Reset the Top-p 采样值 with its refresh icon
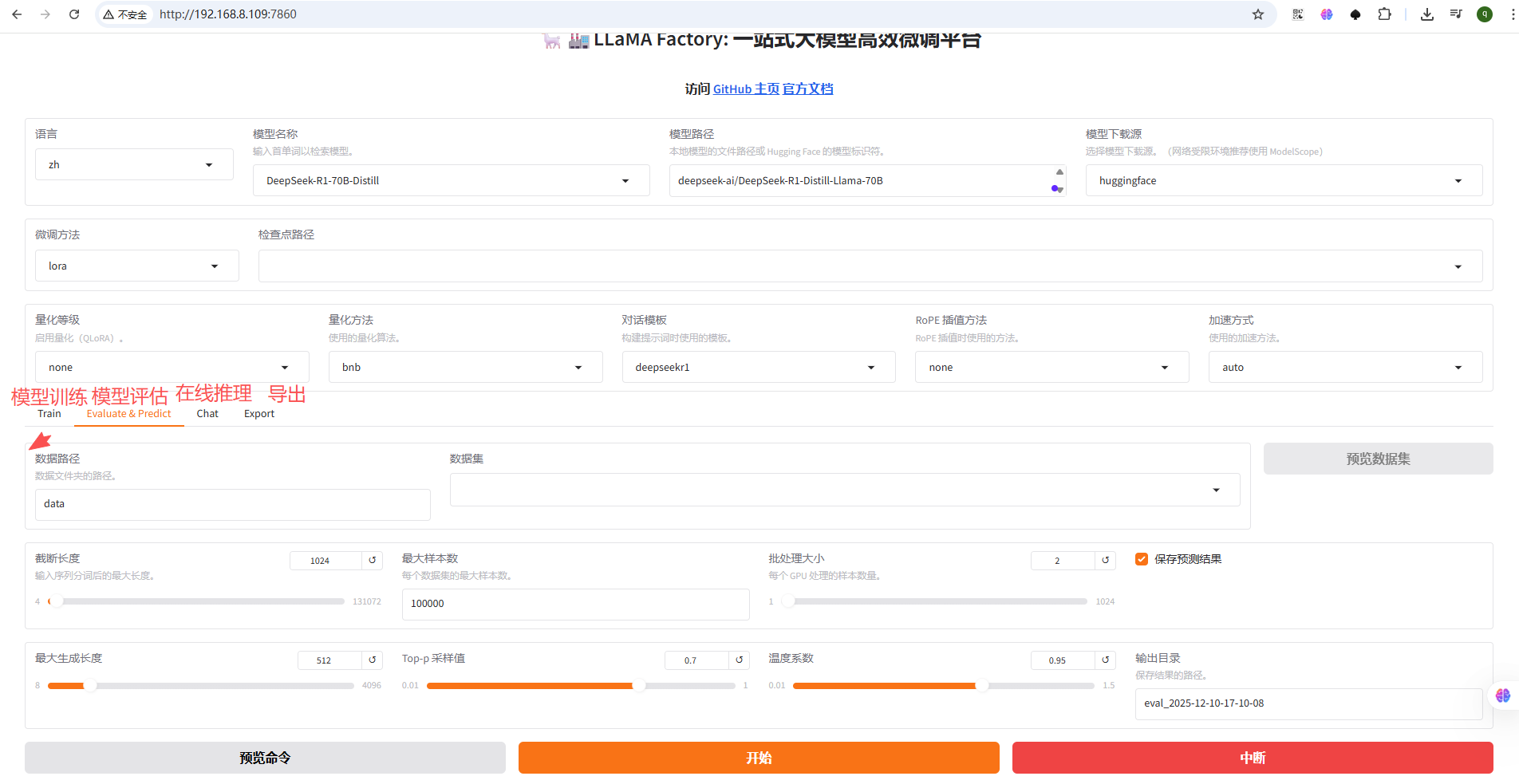 [x=740, y=660]
